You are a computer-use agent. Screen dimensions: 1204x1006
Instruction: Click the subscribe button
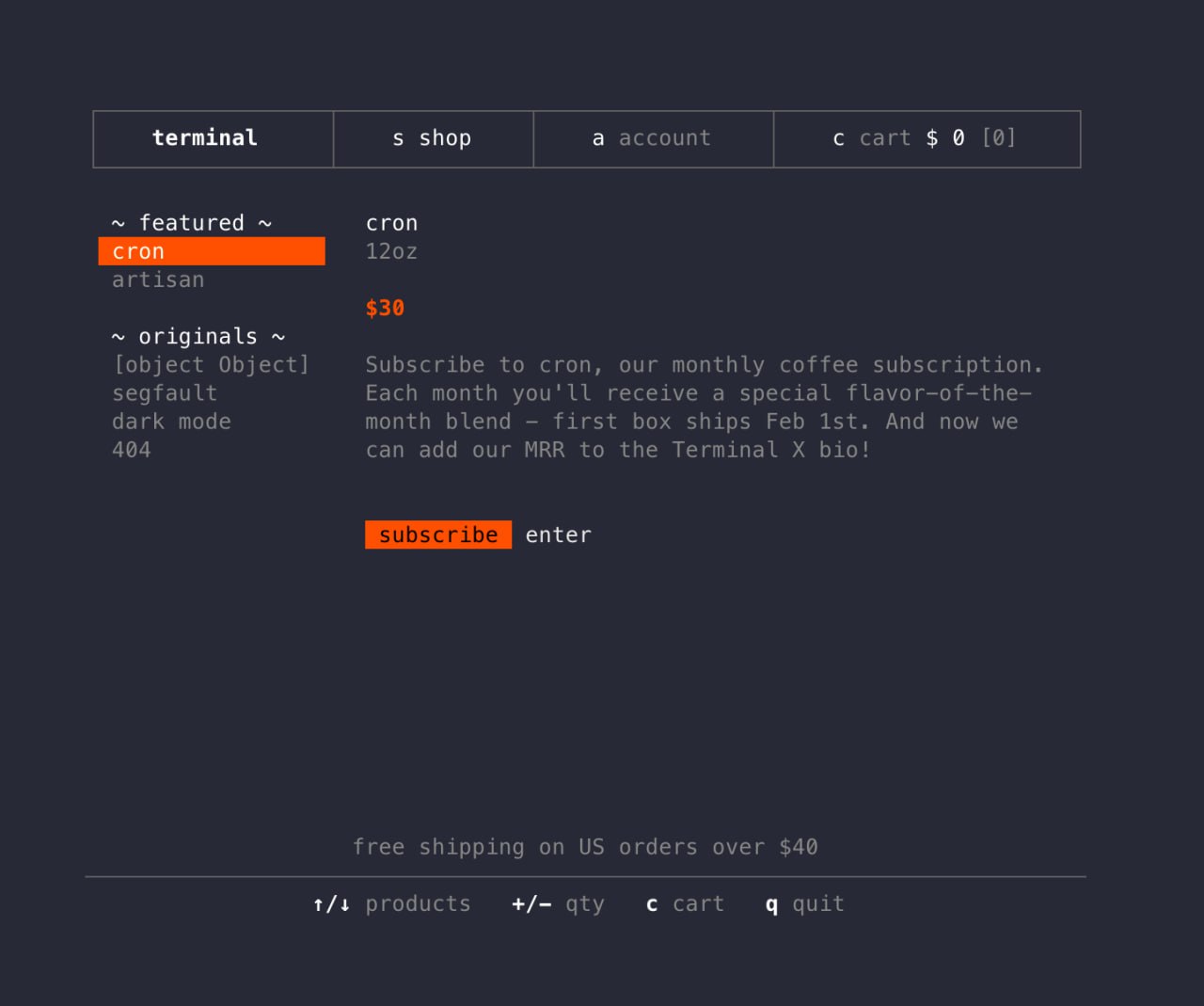tap(438, 535)
